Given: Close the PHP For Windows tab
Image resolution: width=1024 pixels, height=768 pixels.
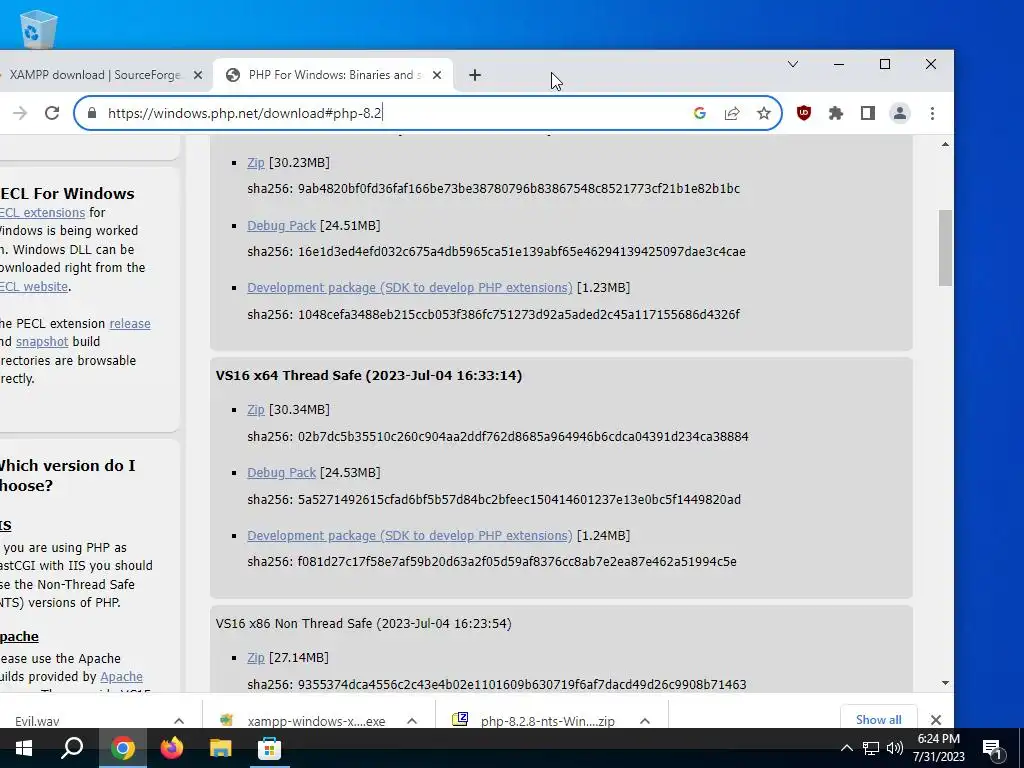Looking at the screenshot, I should point(437,75).
